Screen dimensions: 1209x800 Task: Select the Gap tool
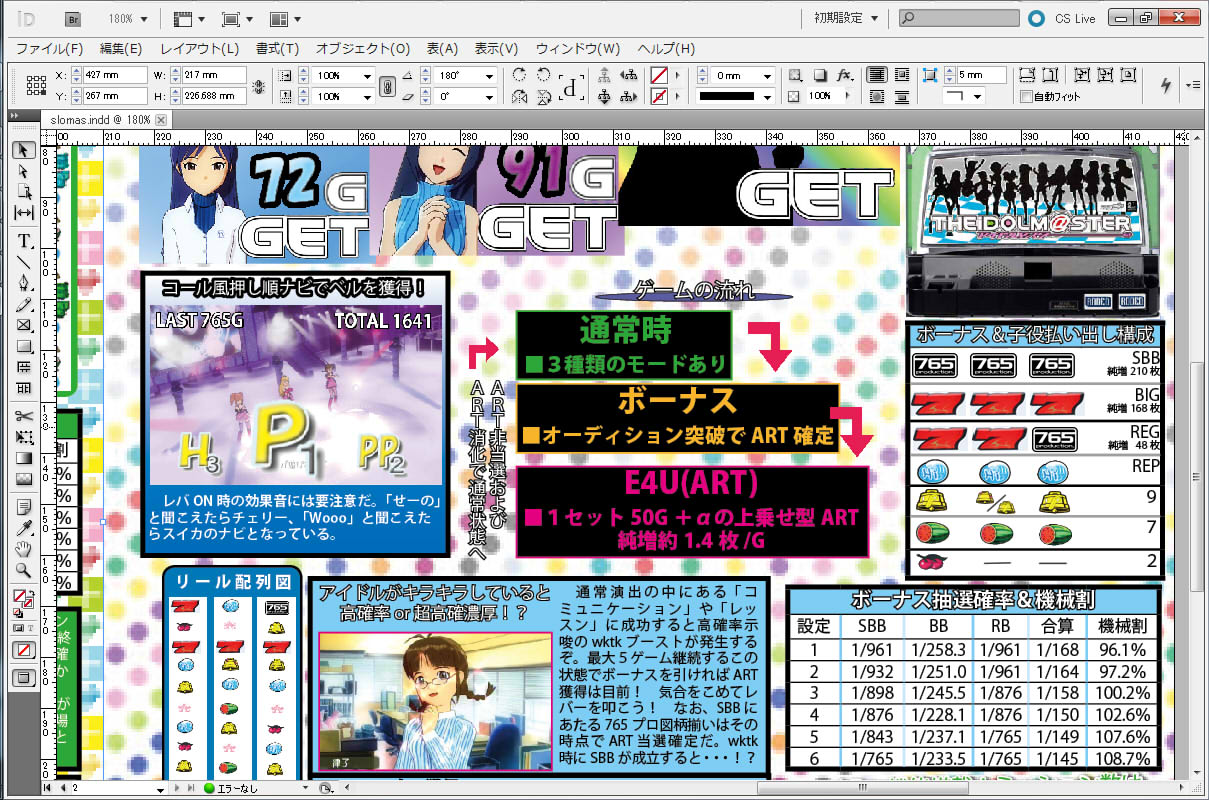(24, 213)
